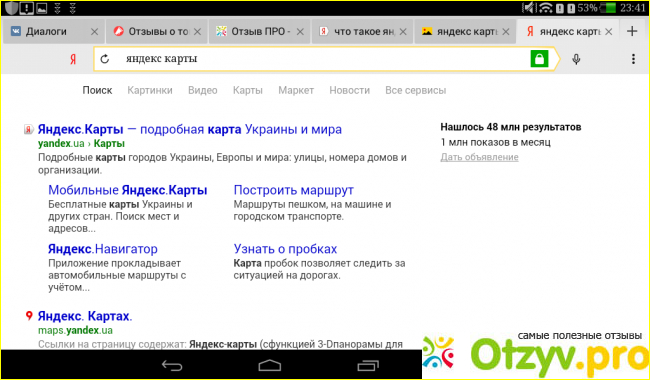This screenshot has height=380, width=650.
Task: Tap the battery indicator at 53%
Action: pyautogui.click(x=609, y=8)
